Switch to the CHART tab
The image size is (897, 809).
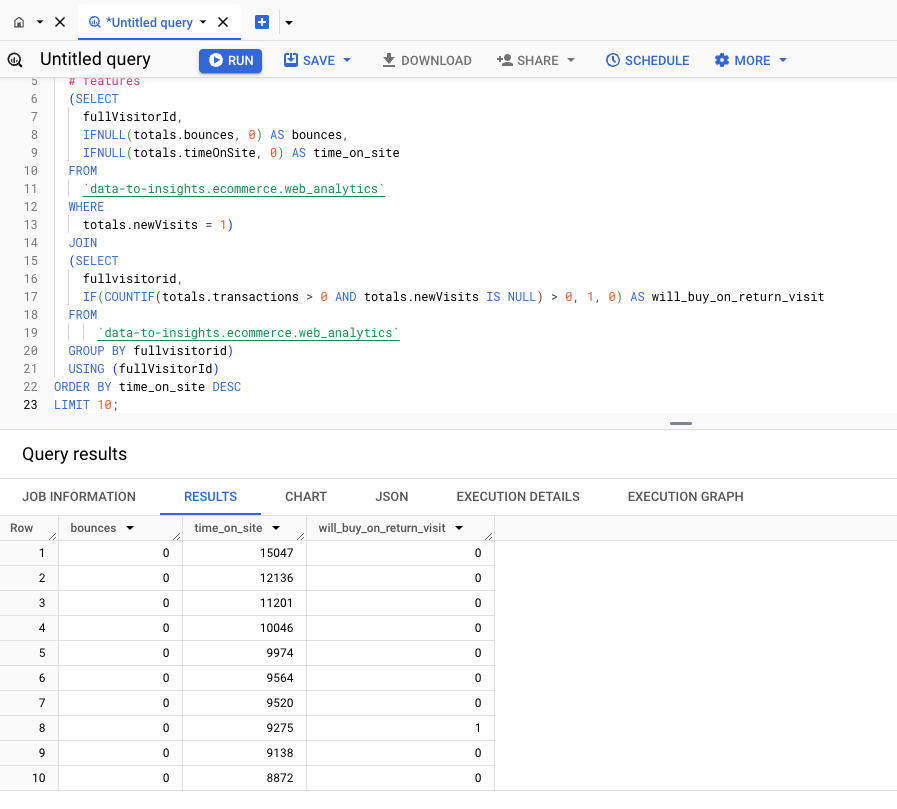click(x=305, y=496)
